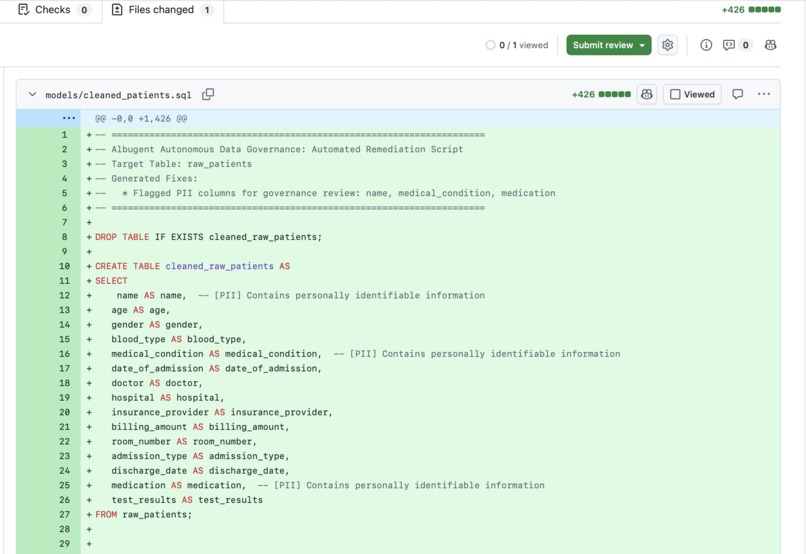Mark file as Viewed checkbox
Screen dimensions: 806x554
tap(692, 95)
